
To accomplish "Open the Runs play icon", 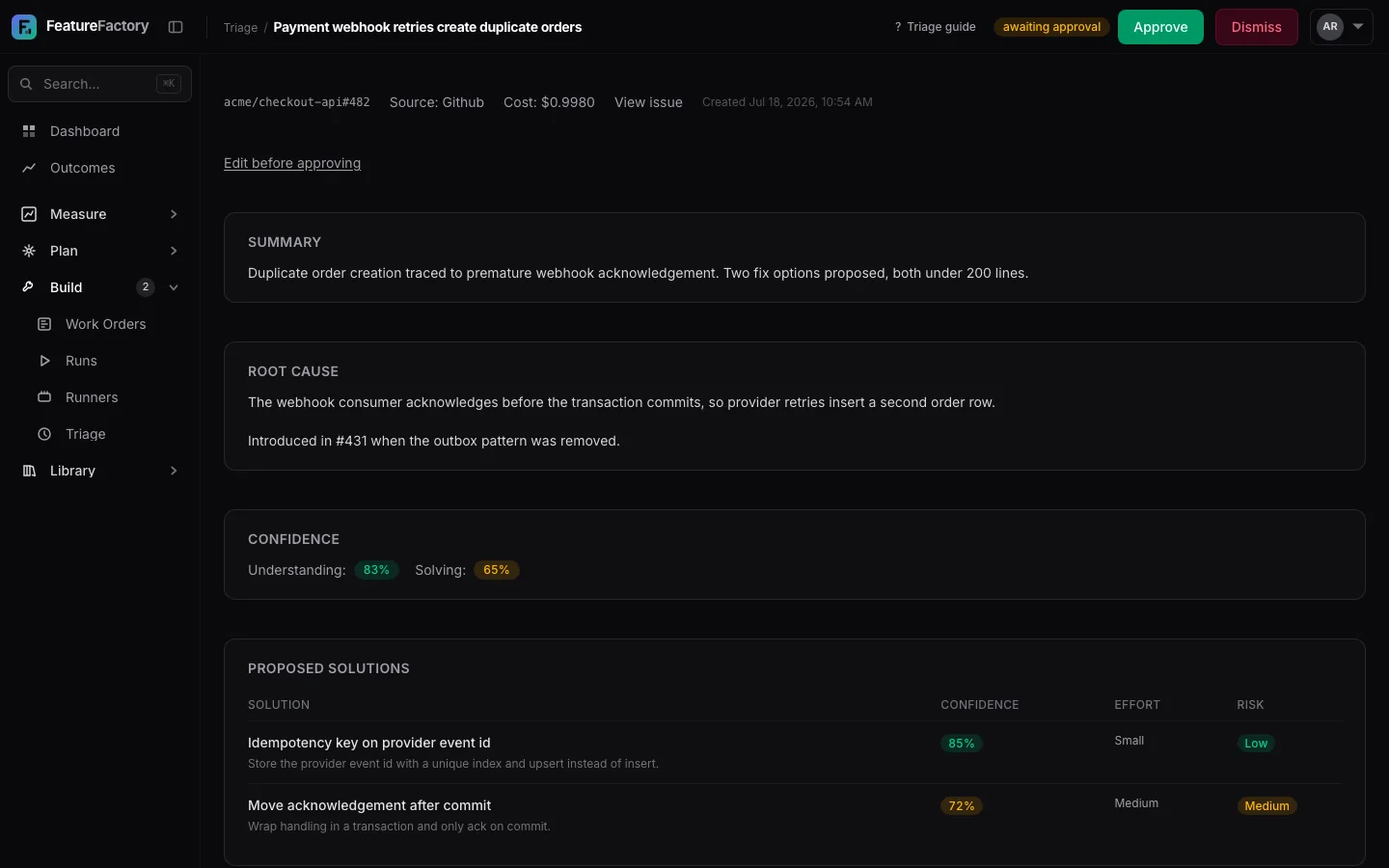I will tap(44, 361).
